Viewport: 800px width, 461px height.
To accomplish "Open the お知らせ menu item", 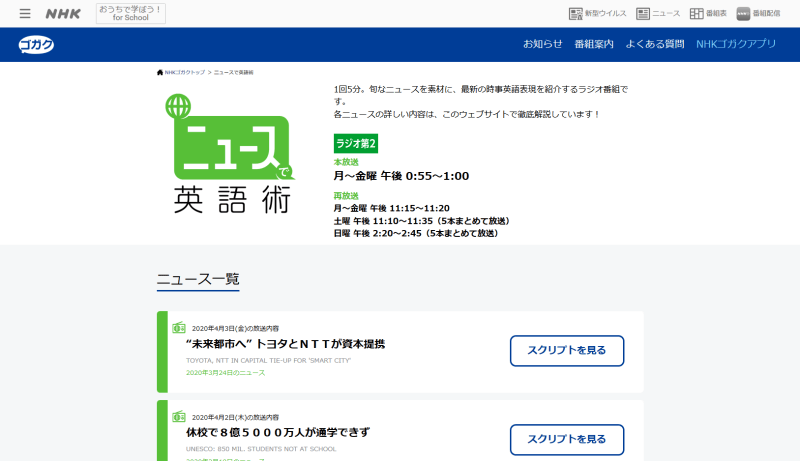I will [542, 44].
